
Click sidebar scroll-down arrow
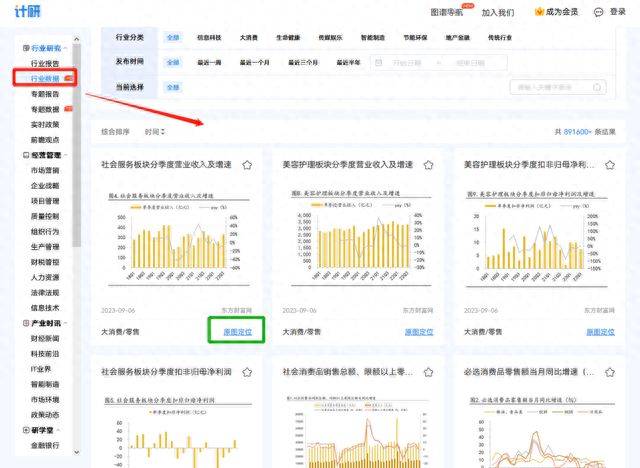(x=76, y=452)
